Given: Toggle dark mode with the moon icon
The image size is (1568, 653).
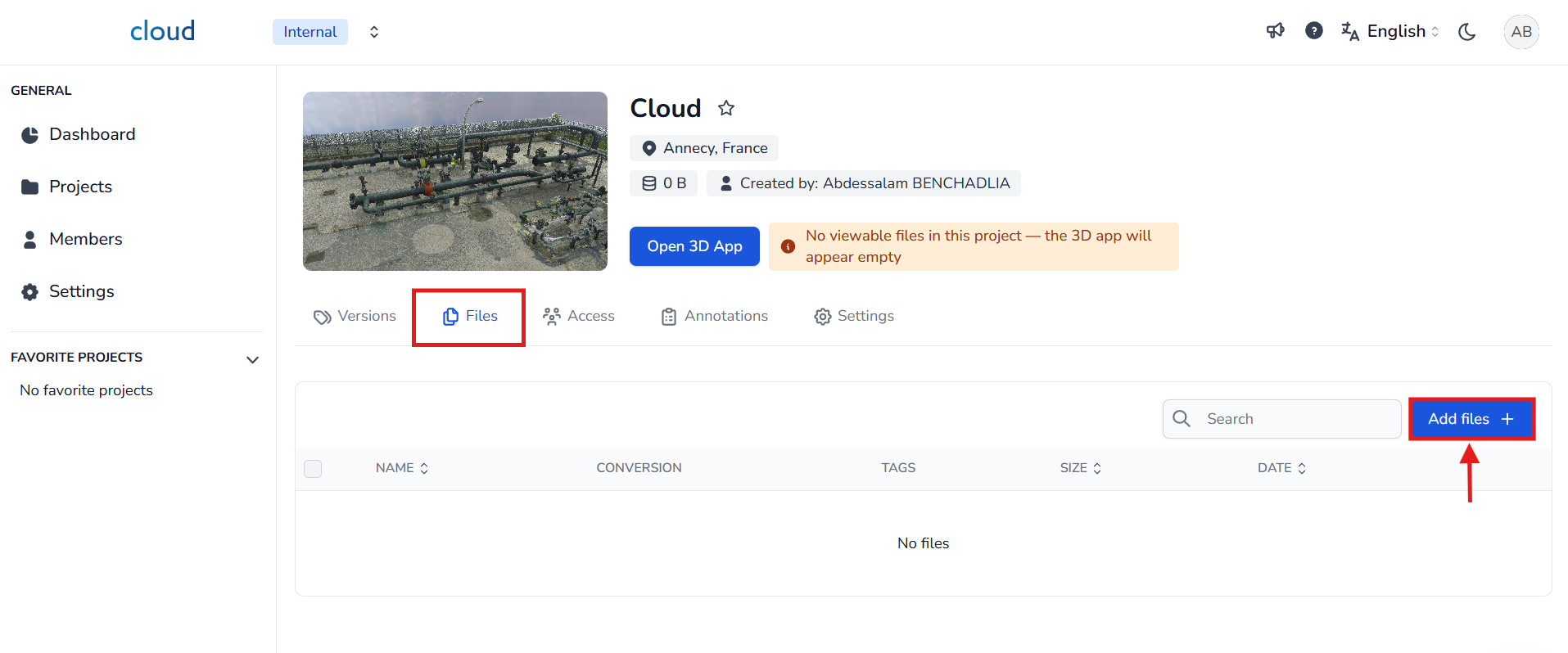Looking at the screenshot, I should [1466, 32].
